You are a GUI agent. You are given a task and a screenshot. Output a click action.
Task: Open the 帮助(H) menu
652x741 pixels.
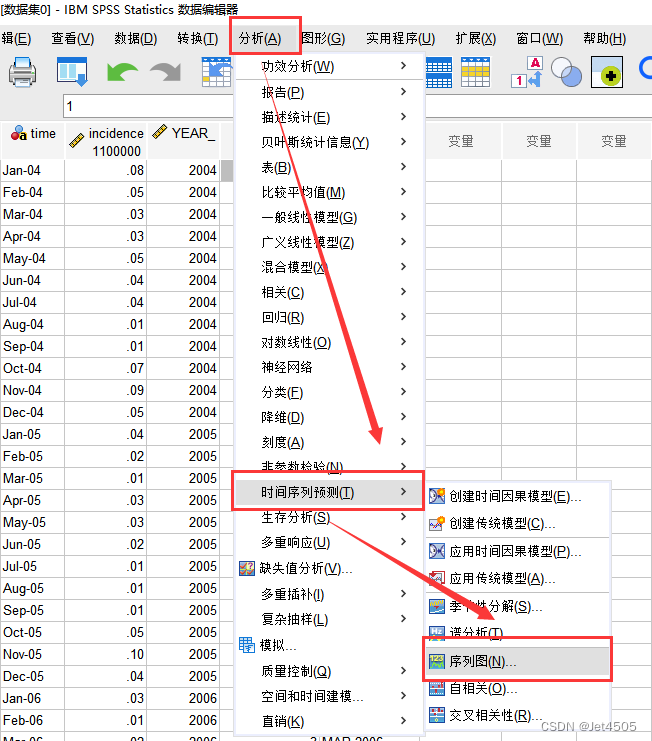click(x=605, y=38)
